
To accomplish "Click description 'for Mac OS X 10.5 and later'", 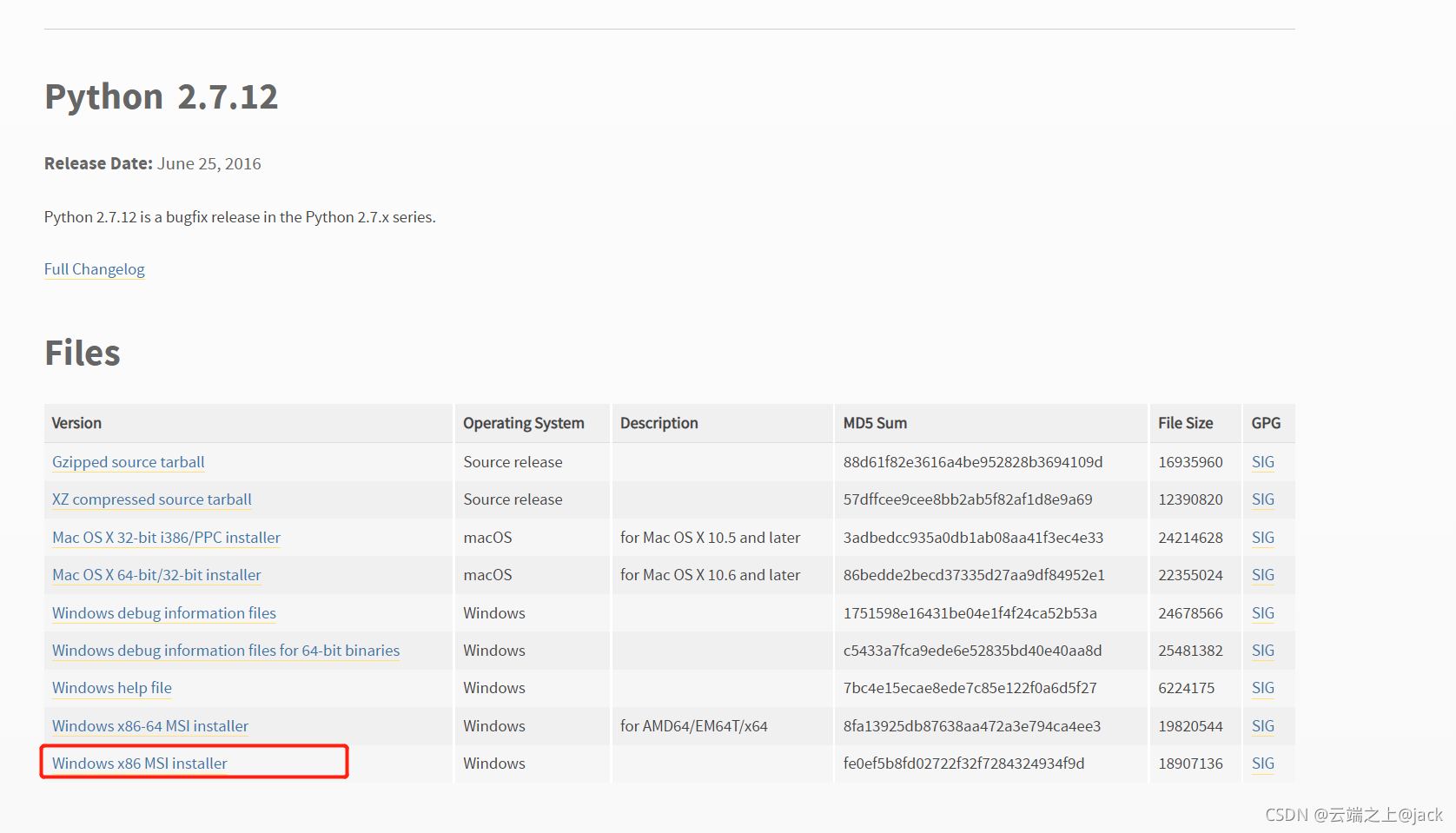I will [710, 538].
